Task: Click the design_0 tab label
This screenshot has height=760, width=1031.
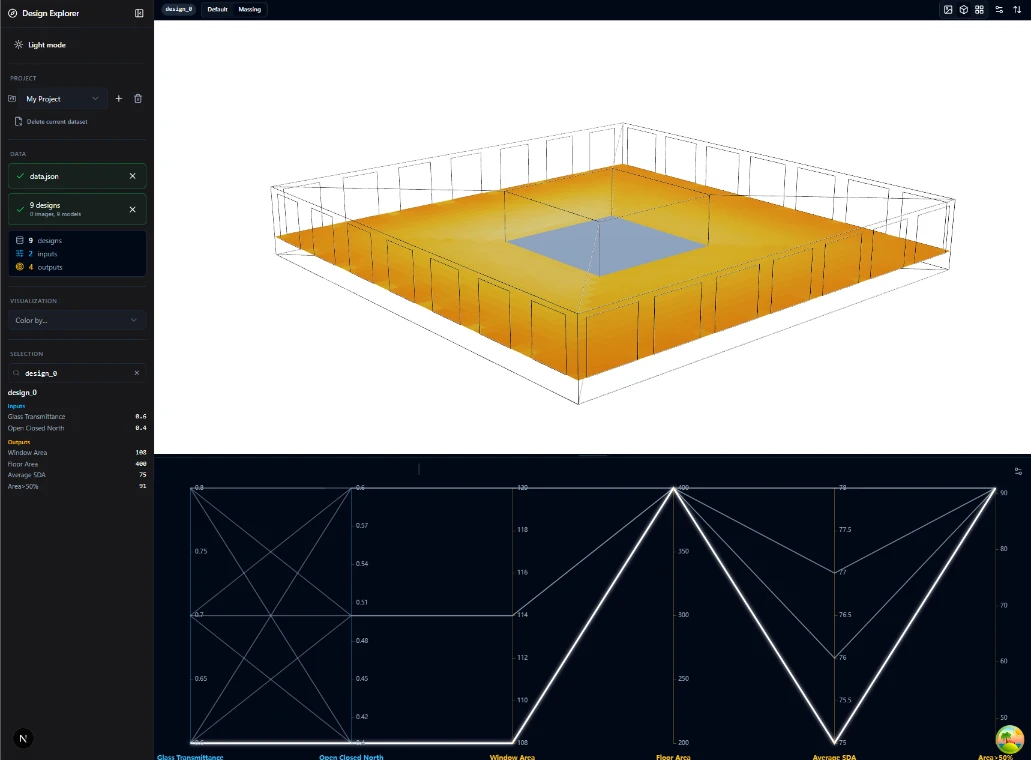Action: (178, 9)
